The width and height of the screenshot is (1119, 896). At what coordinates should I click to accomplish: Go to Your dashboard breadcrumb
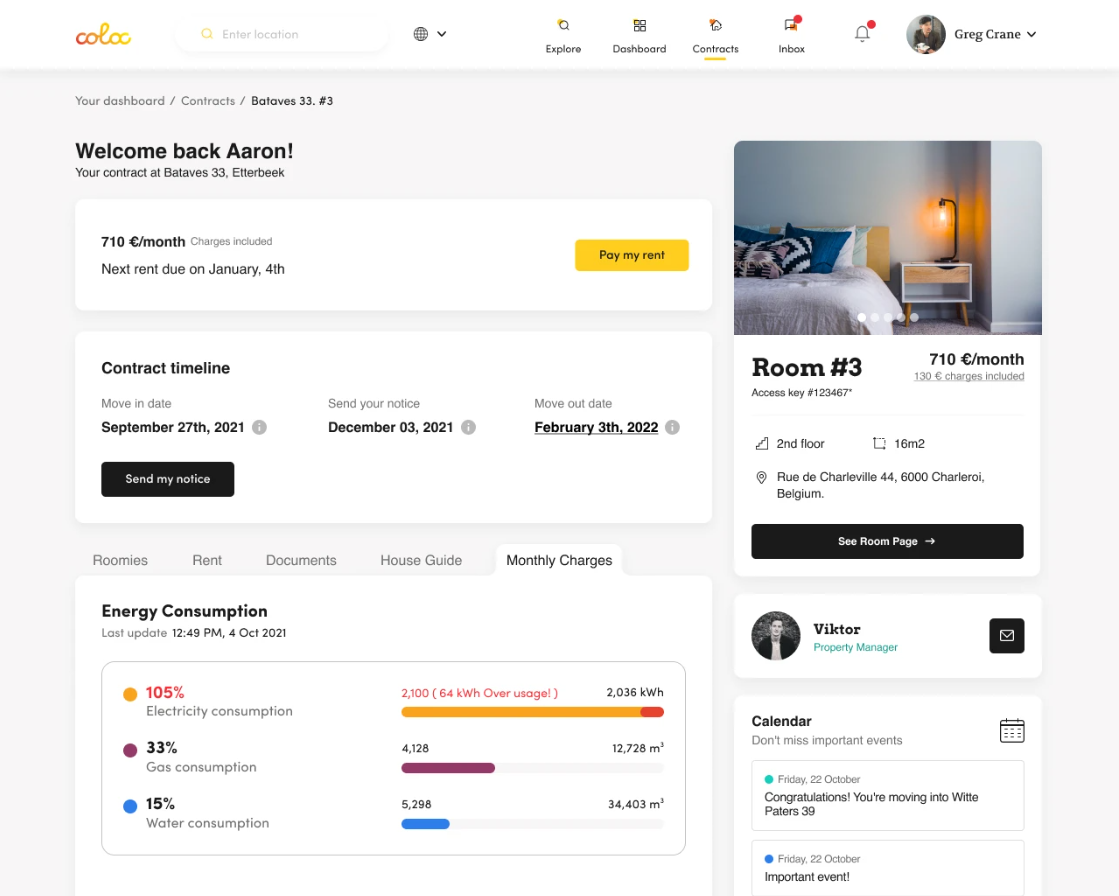(x=120, y=101)
